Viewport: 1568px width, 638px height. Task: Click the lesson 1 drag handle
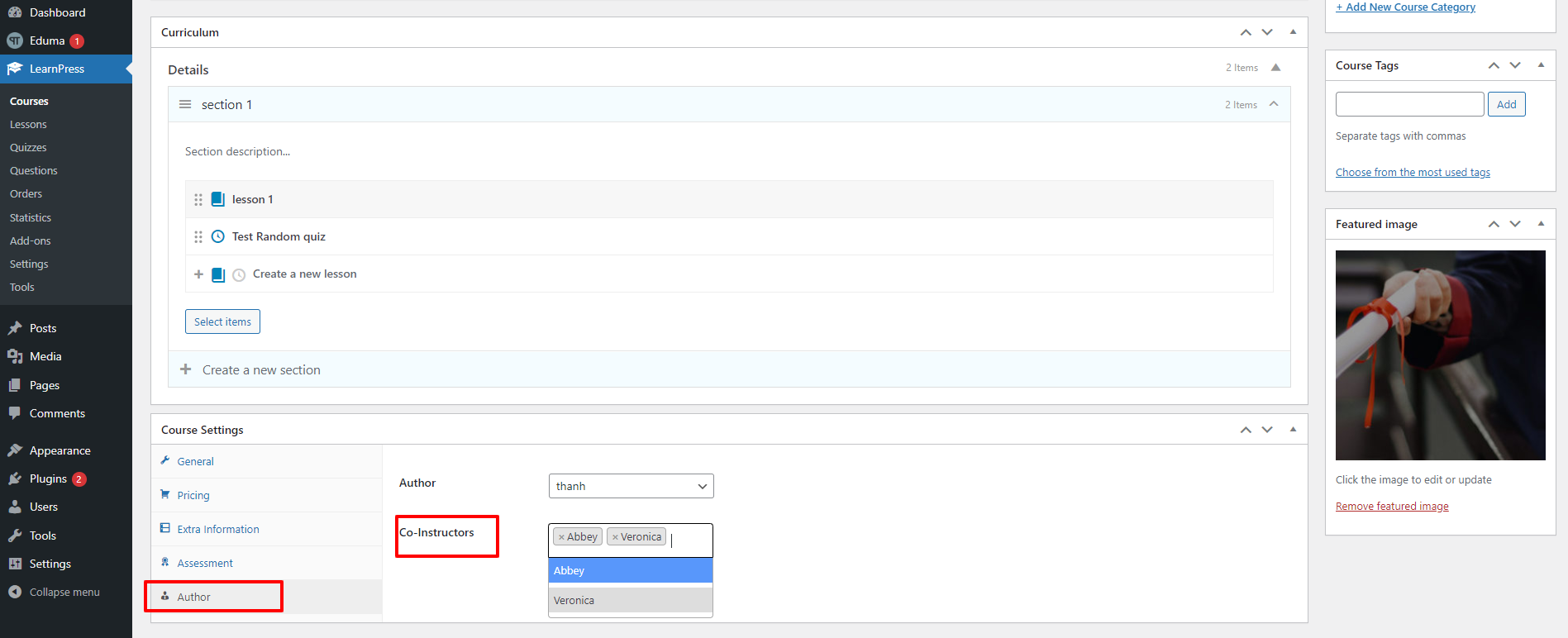(198, 199)
